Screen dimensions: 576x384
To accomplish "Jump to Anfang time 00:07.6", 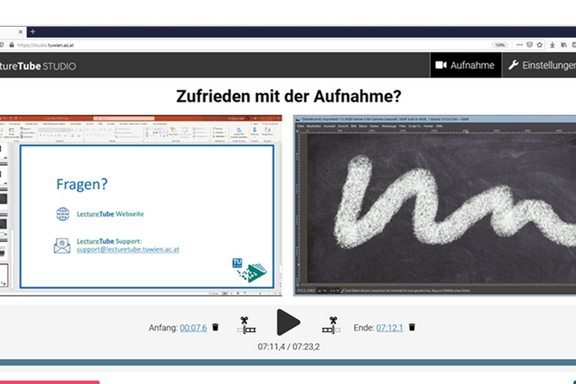I will (x=193, y=327).
